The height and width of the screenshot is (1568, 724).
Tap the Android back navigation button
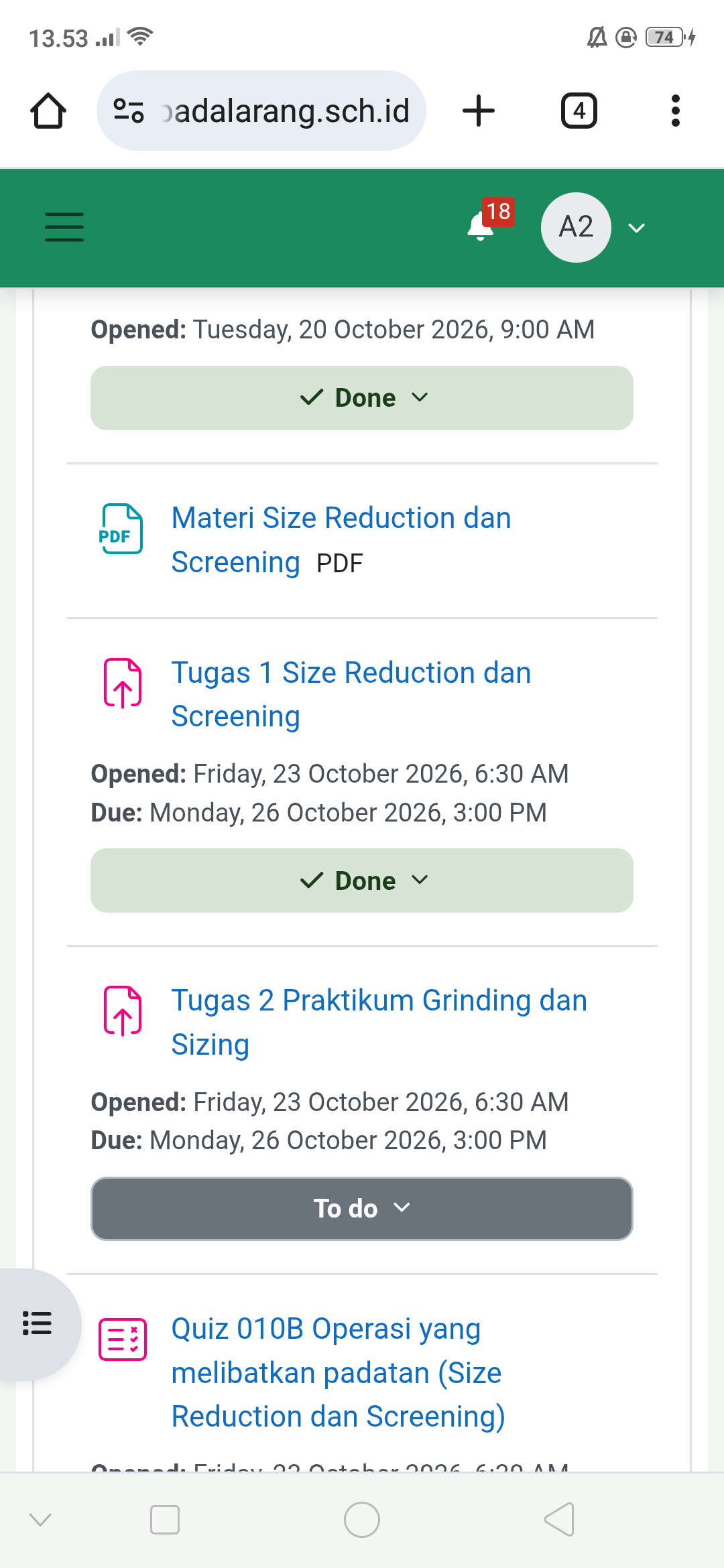point(559,1519)
